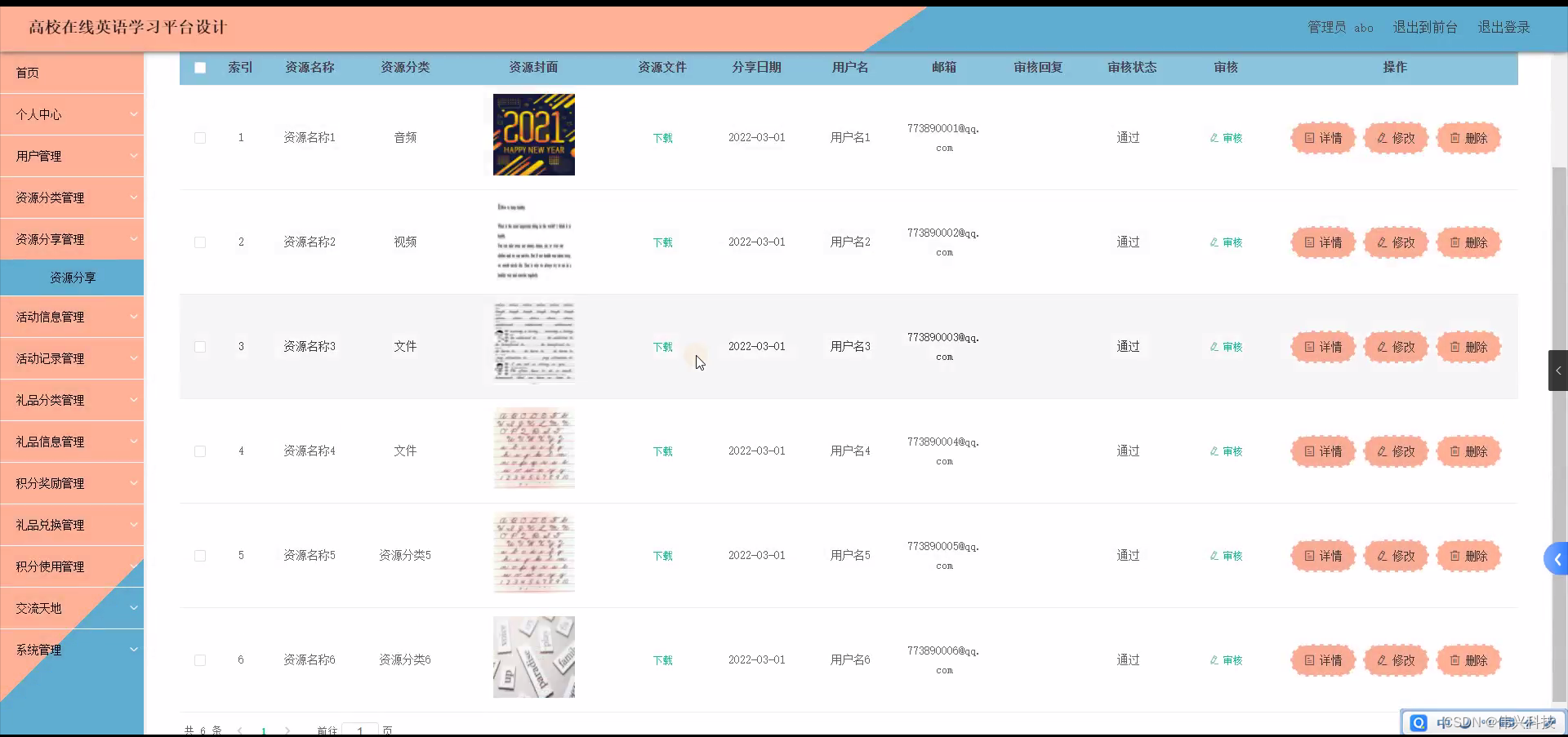Open the 详情 detail view for 资源名称1

coord(1323,138)
